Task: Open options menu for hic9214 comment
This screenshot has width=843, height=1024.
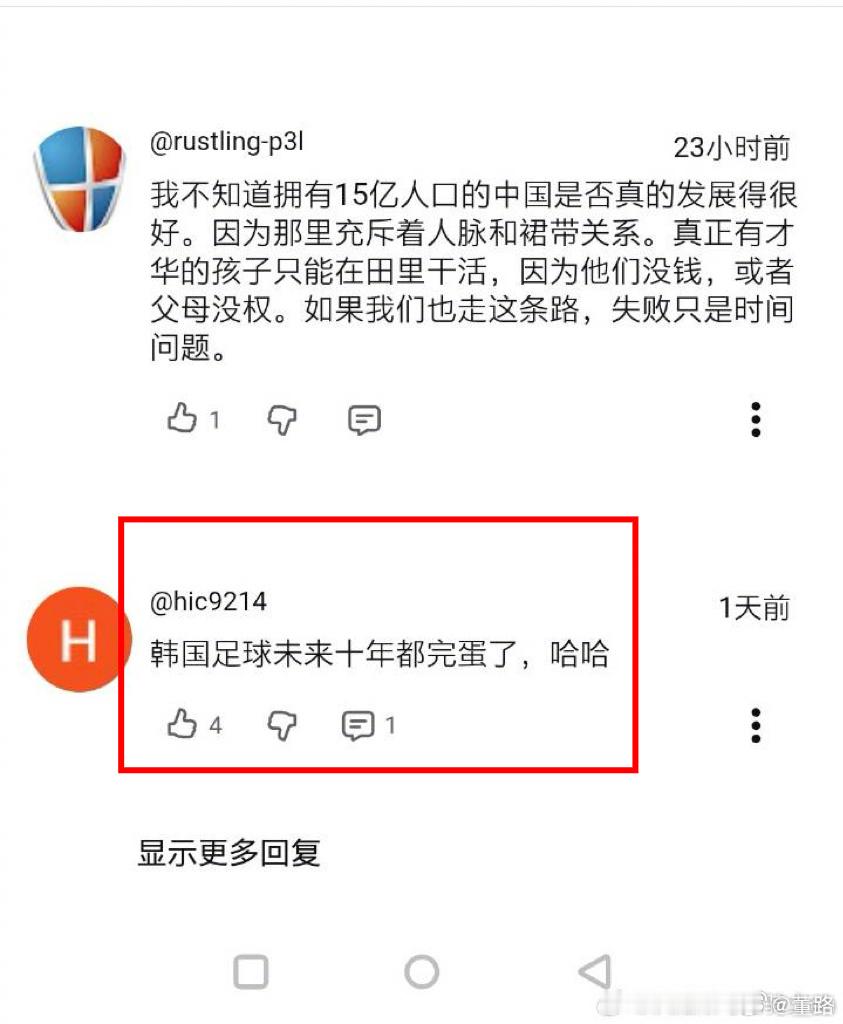Action: [756, 725]
